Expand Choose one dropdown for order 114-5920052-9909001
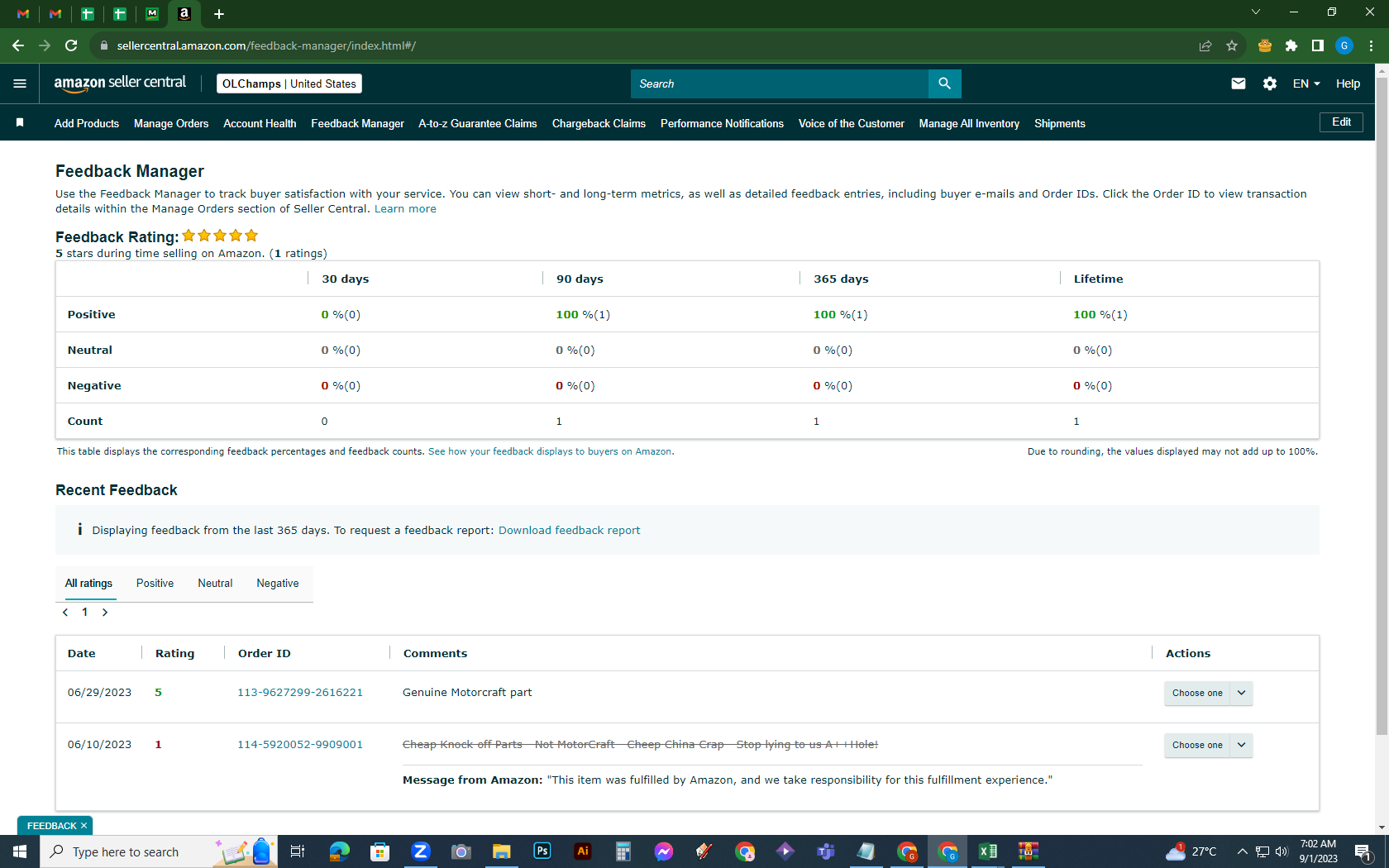 pos(1241,745)
